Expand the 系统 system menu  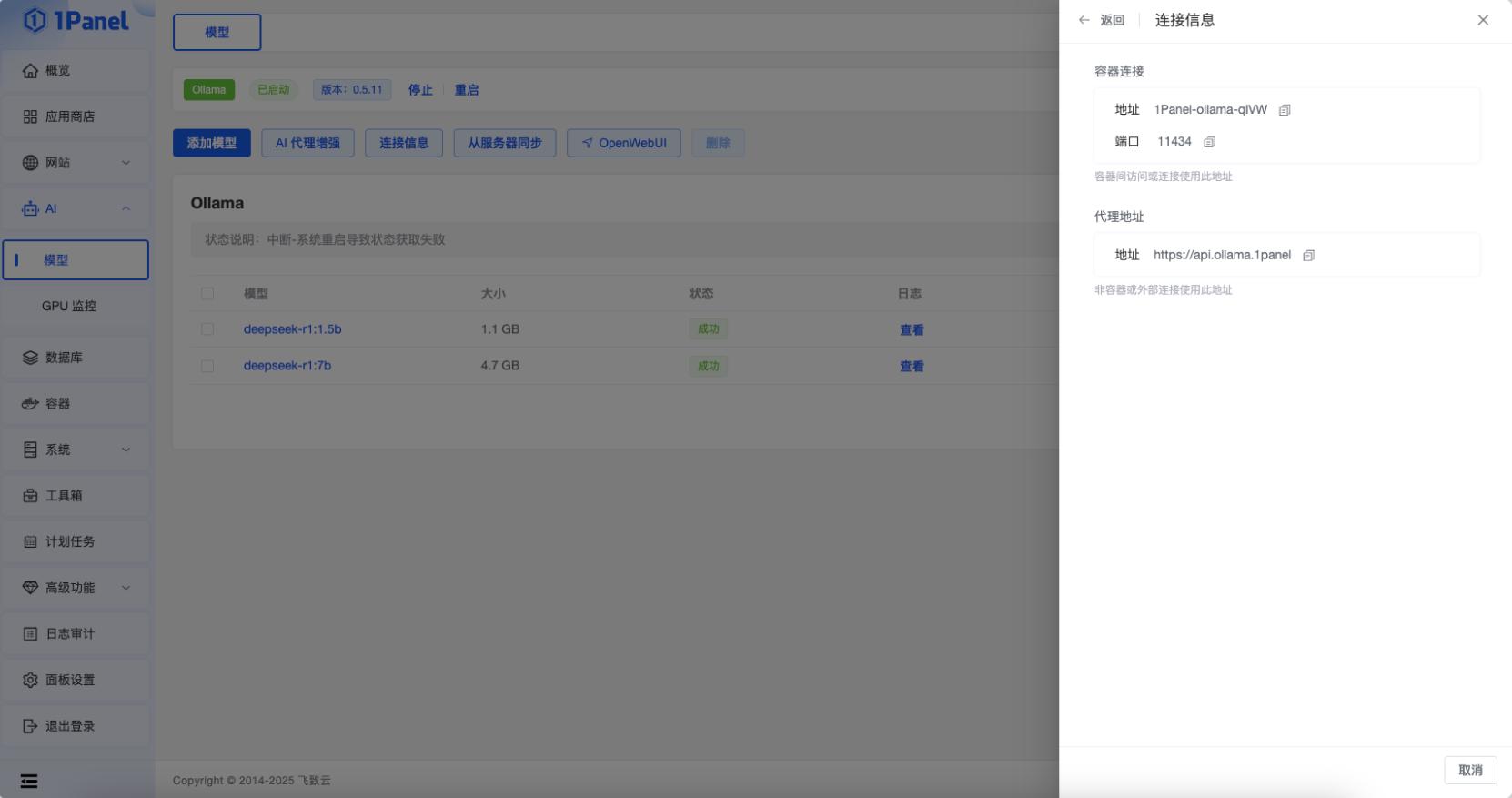pyautogui.click(x=76, y=450)
